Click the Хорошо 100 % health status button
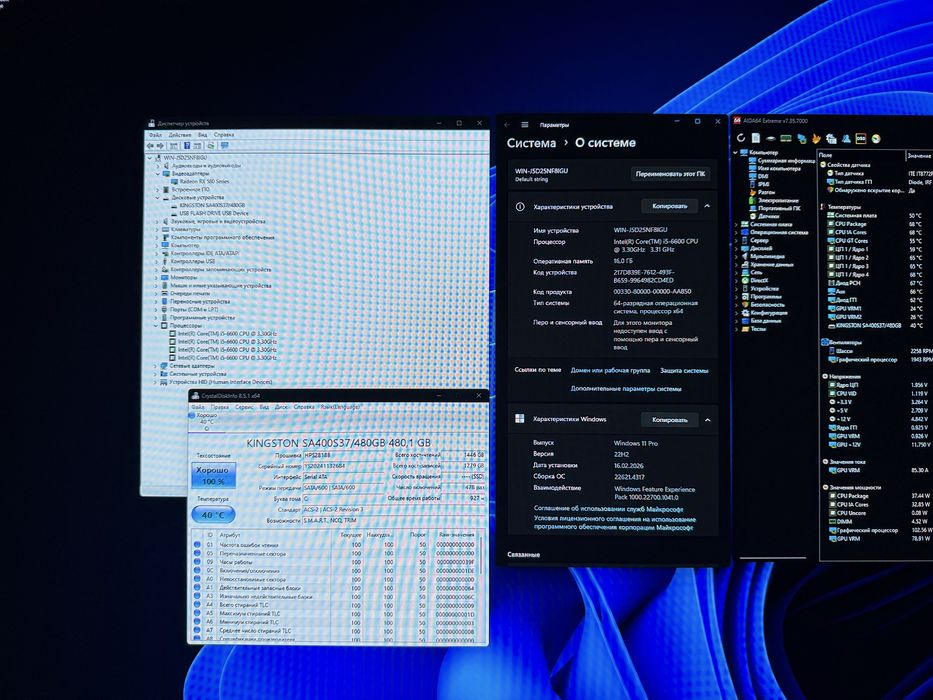Image resolution: width=933 pixels, height=700 pixels. (213, 476)
